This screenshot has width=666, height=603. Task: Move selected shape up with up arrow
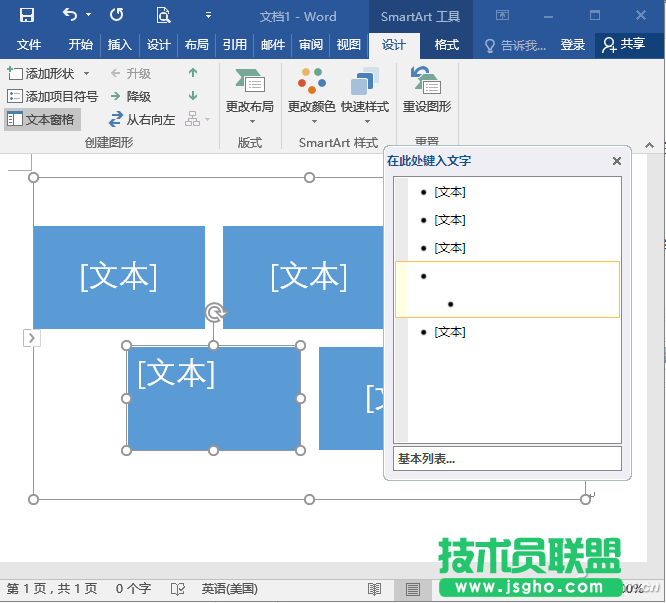193,73
